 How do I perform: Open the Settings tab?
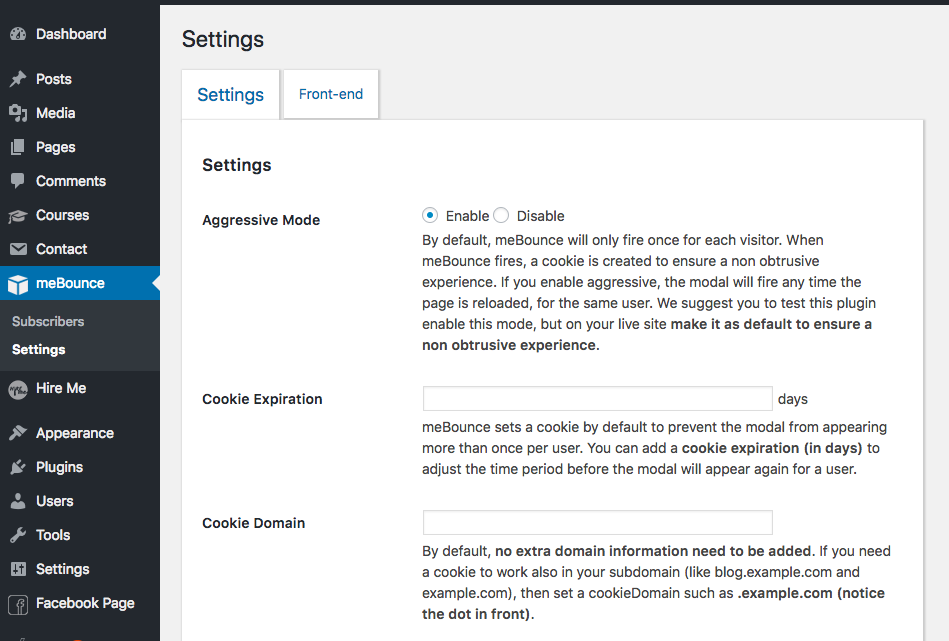coord(231,94)
